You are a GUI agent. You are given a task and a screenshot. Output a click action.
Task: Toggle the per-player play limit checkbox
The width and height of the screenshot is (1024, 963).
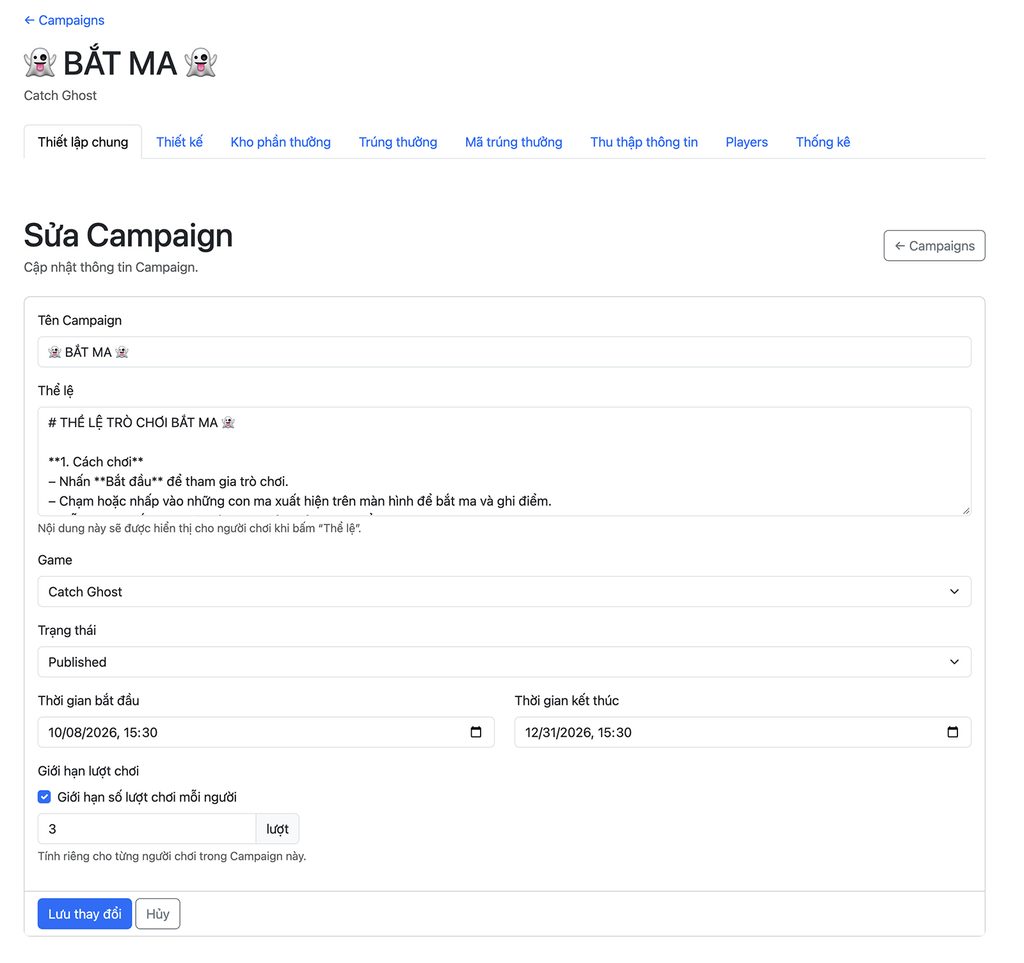pyautogui.click(x=44, y=797)
